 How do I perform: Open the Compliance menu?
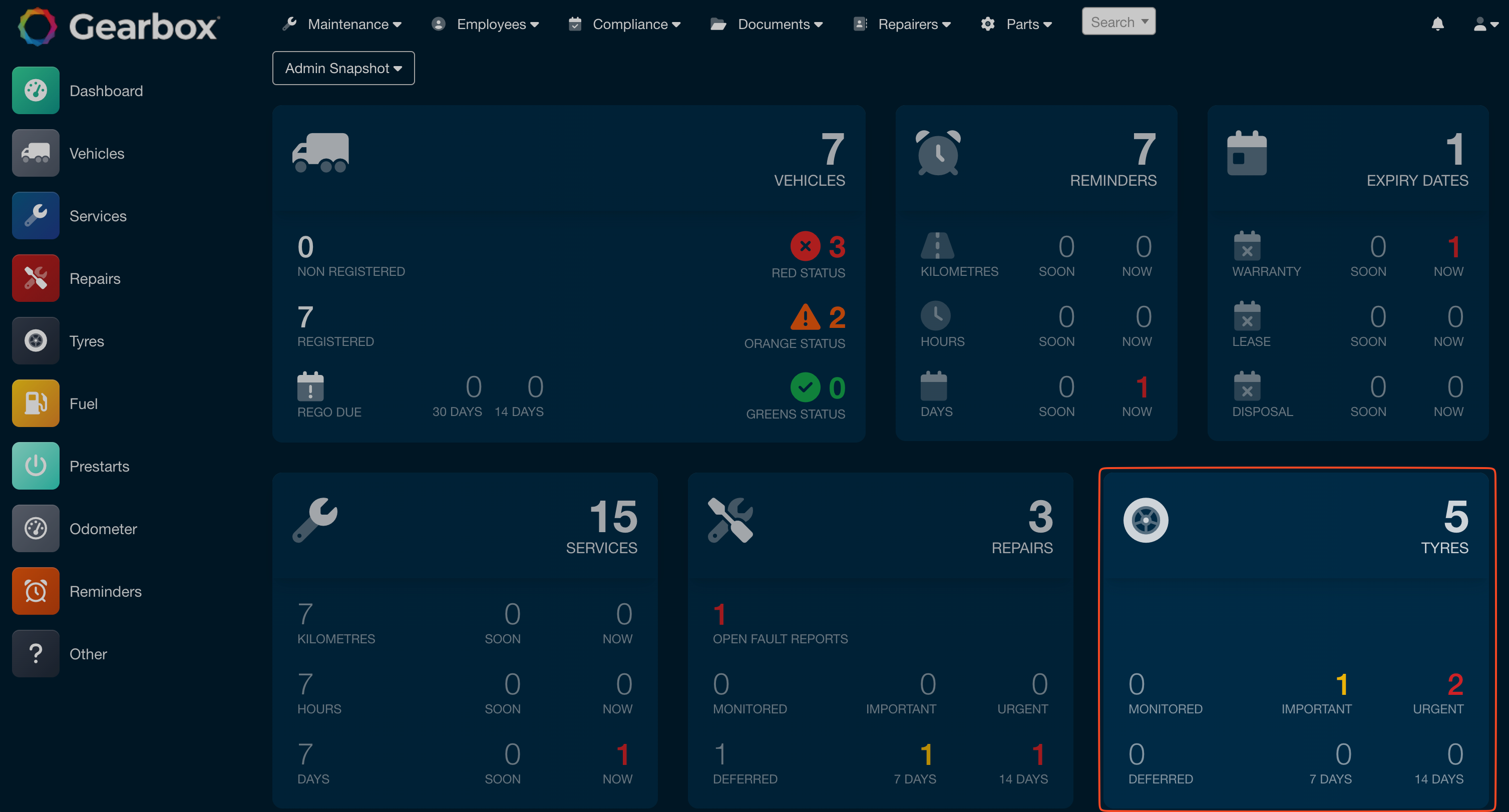click(x=624, y=24)
